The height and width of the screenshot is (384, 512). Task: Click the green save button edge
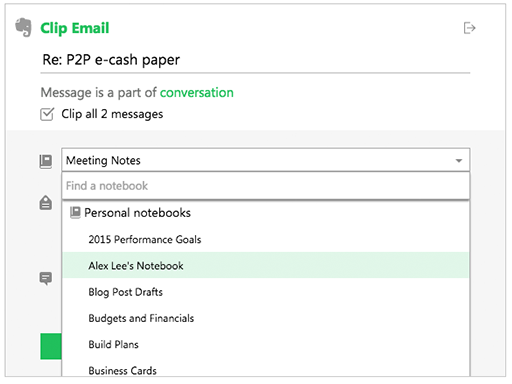coord(51,346)
